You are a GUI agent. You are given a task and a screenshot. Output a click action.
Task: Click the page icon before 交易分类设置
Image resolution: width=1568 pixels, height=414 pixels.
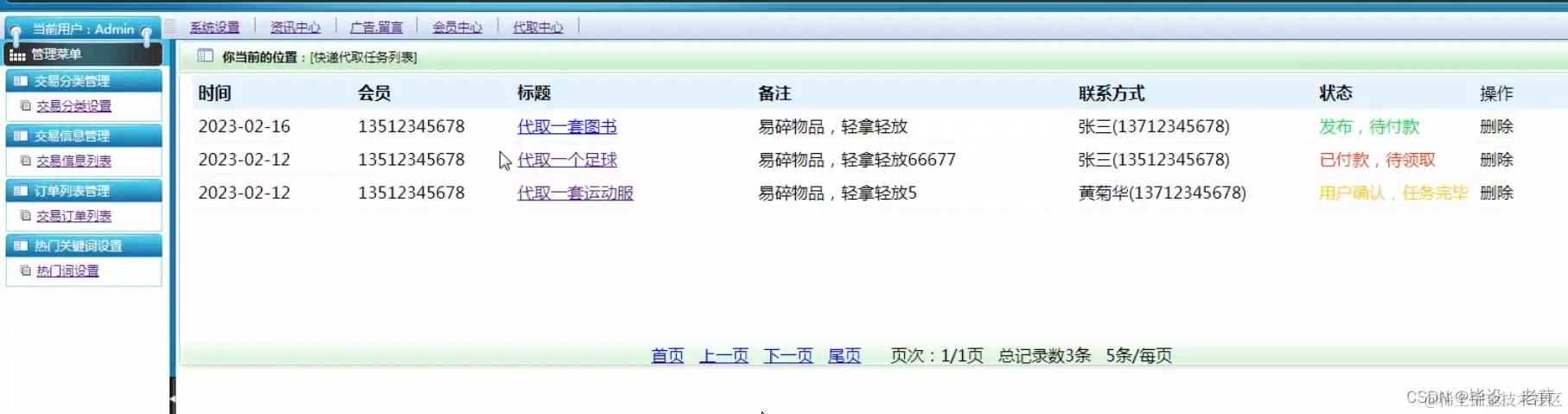26,106
